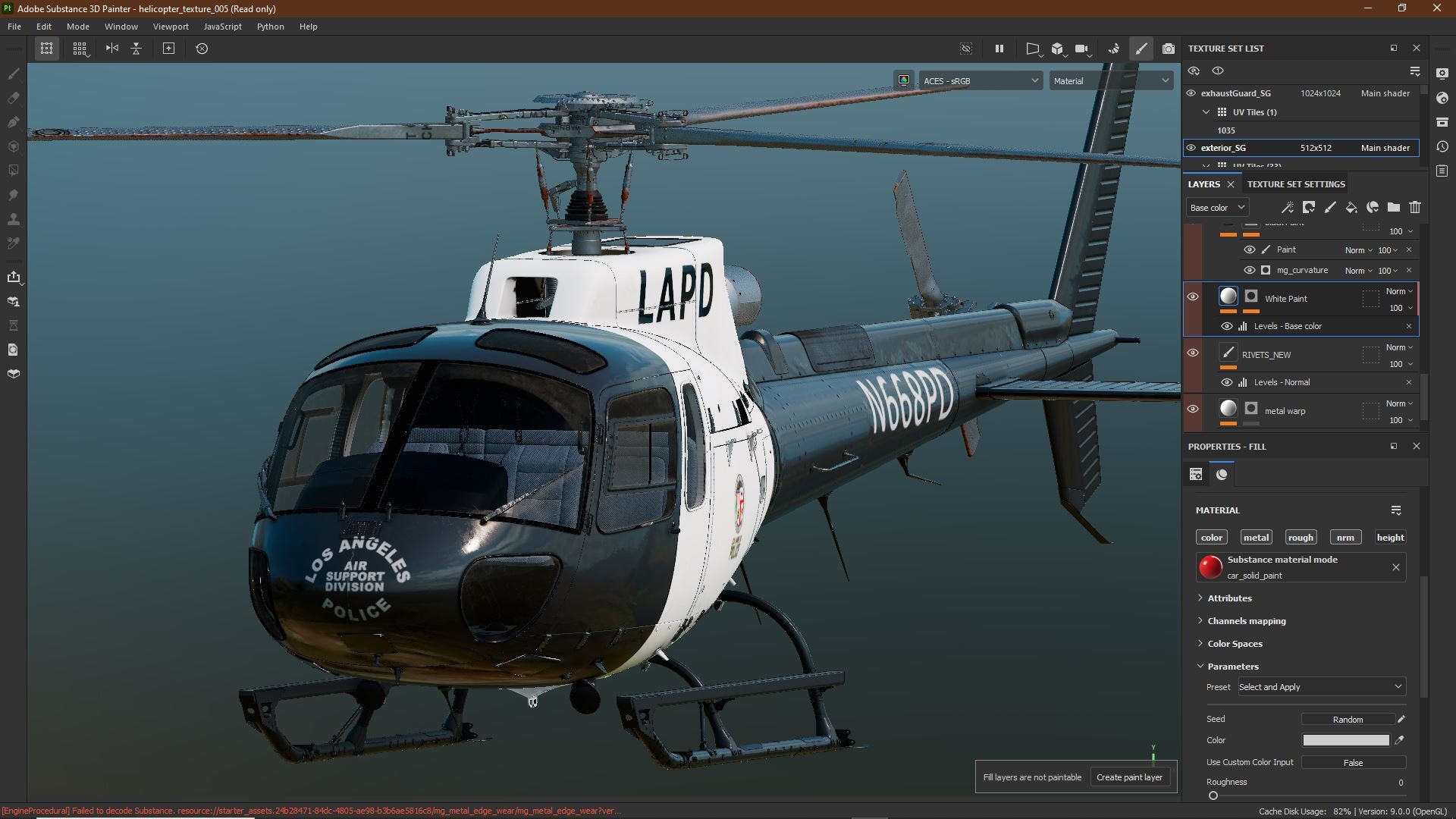The image size is (1456, 819).
Task: Open the Viewport menu
Action: [x=170, y=27]
